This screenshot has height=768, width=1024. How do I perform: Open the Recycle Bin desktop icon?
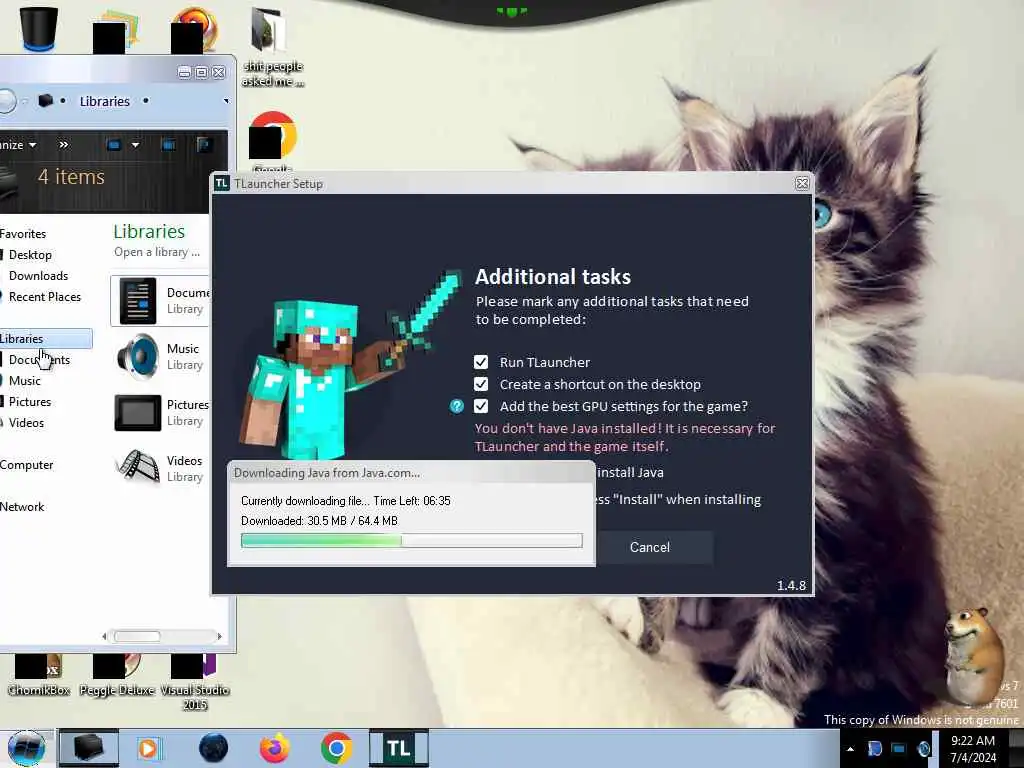point(38,27)
